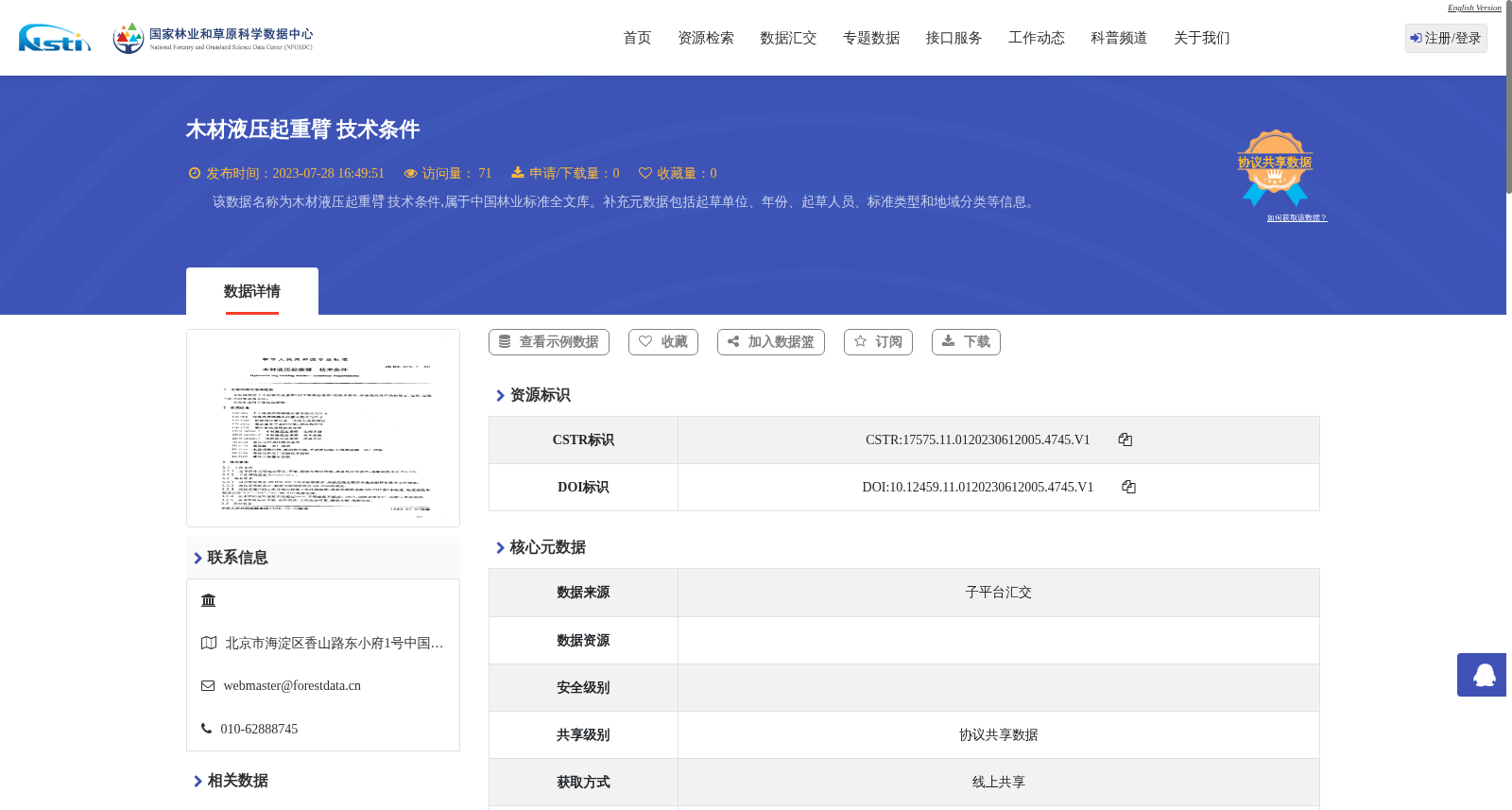Click the 收藏 button

(663, 342)
